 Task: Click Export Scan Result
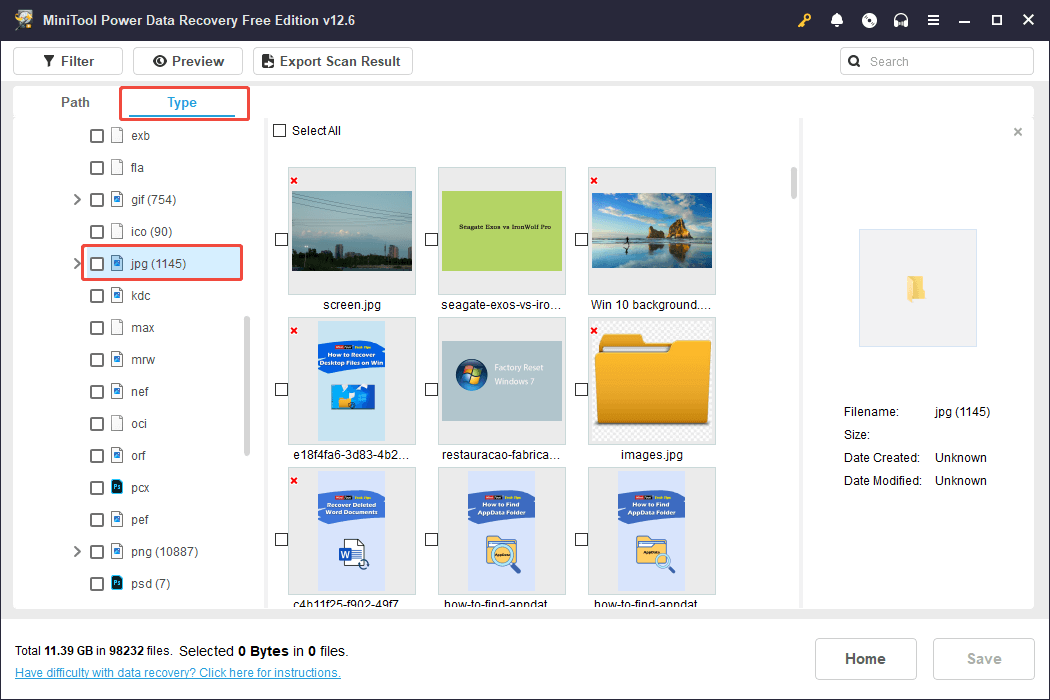click(x=332, y=60)
